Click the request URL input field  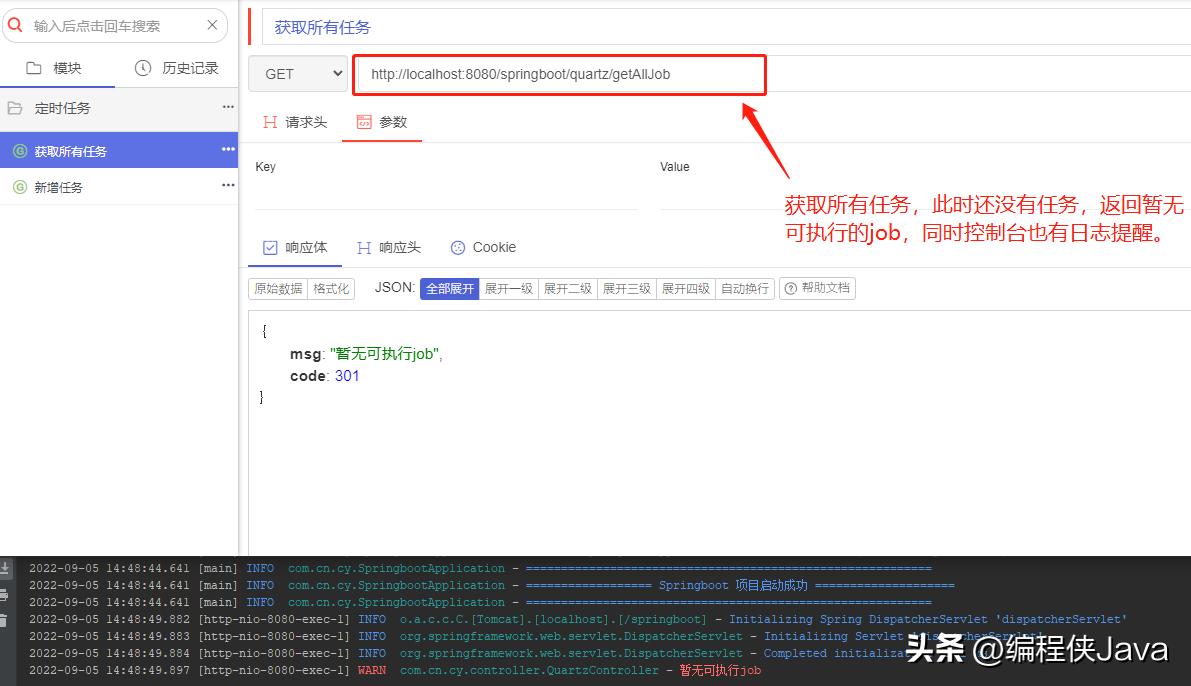point(559,73)
